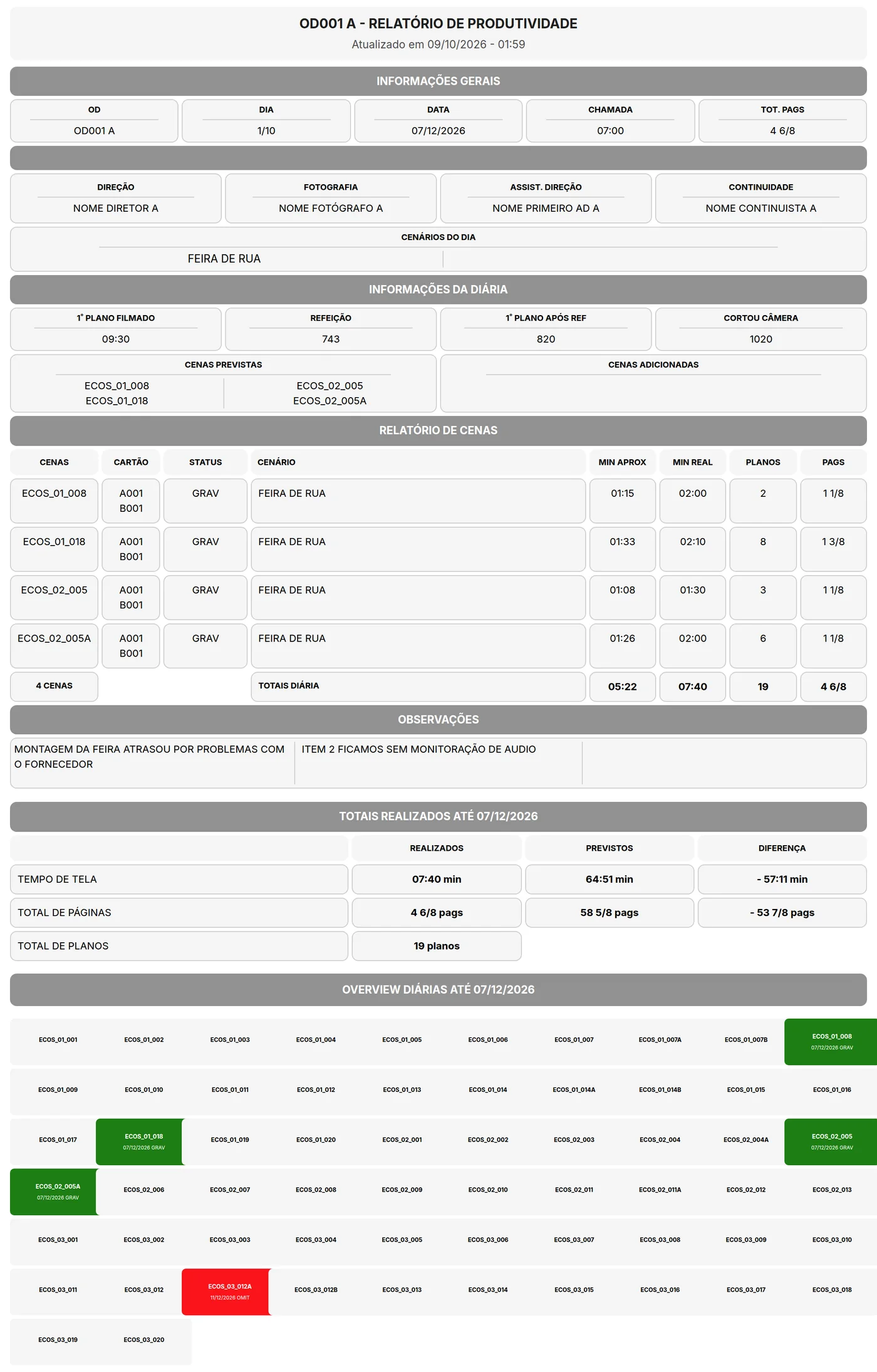Click the TEMPO DE TELA row label
The height and width of the screenshot is (1372, 877).
pyautogui.click(x=179, y=880)
